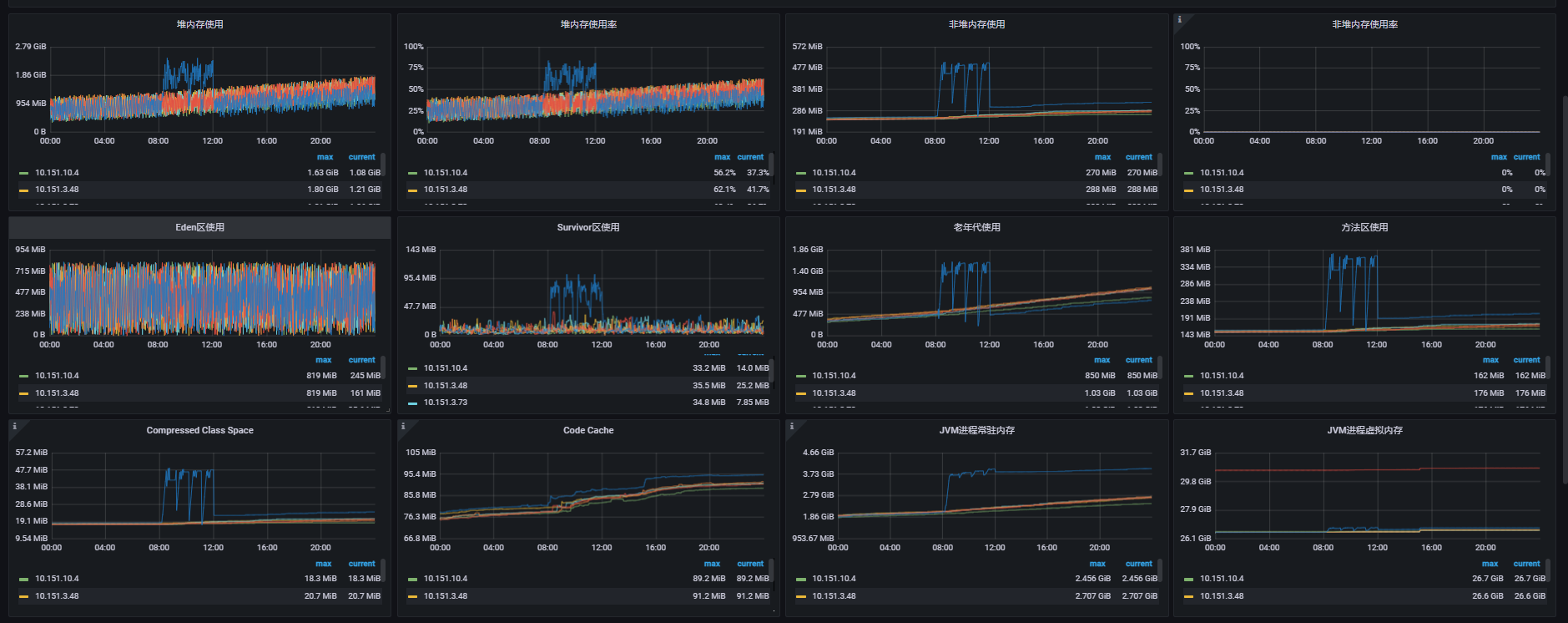Sort Code Cache legend by max column
Screen dimensions: 1568x623
tap(712, 564)
